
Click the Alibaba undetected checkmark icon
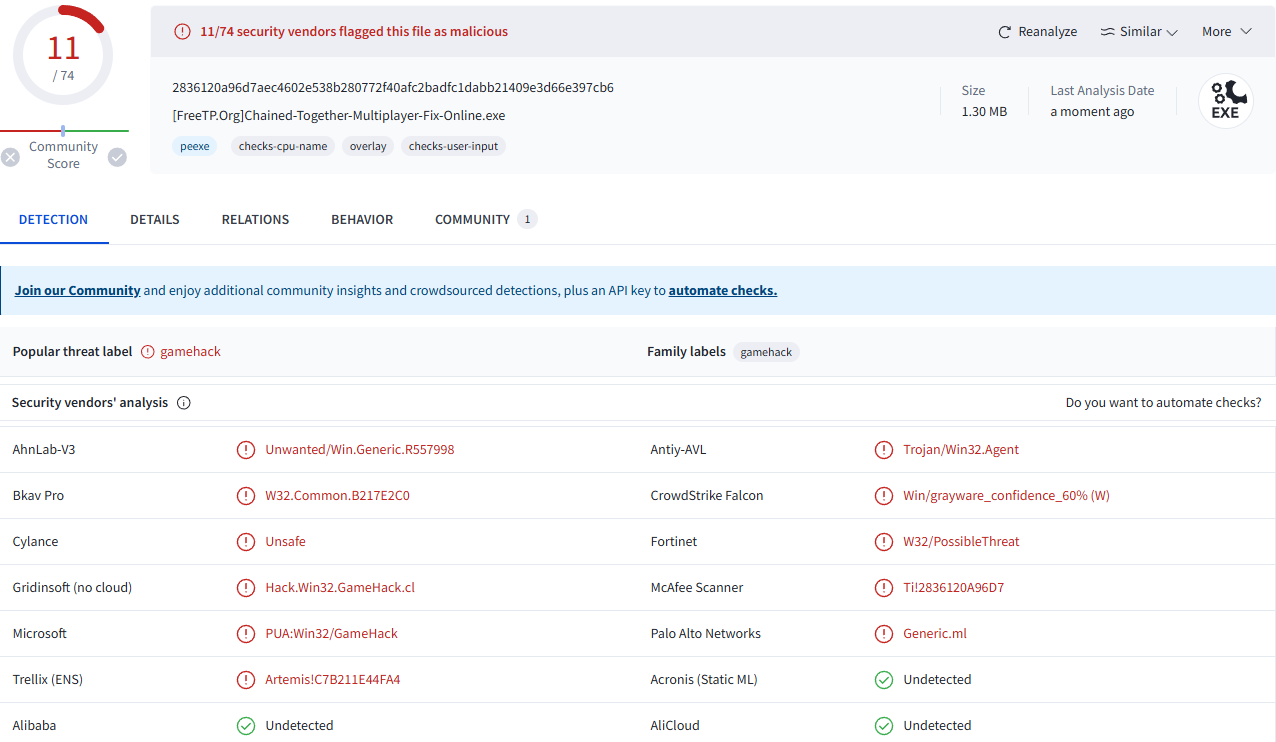[246, 726]
